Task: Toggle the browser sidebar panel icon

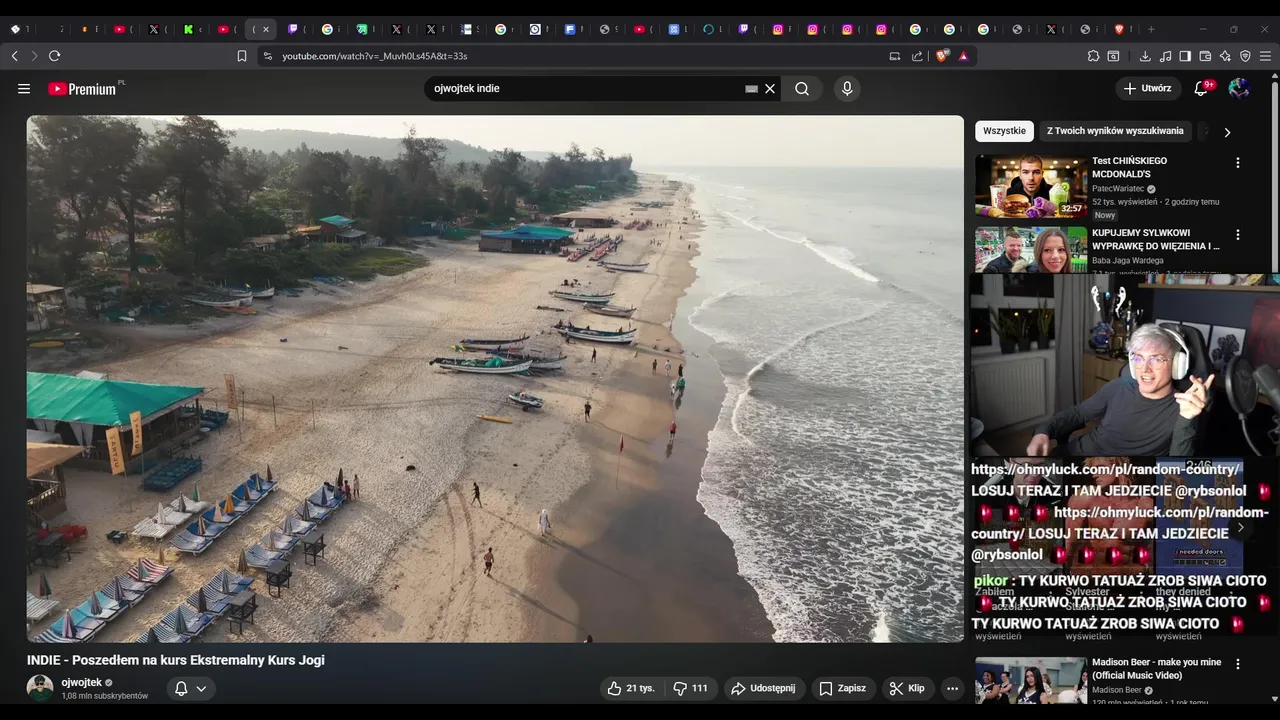Action: click(1185, 56)
